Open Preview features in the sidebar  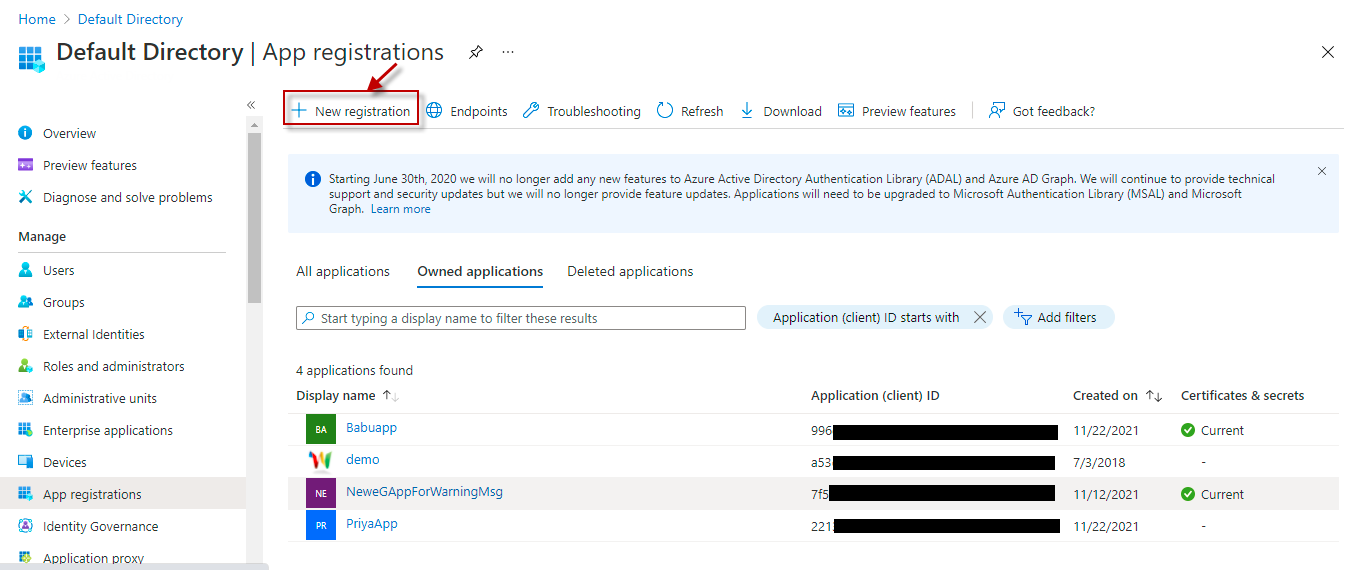pos(90,165)
